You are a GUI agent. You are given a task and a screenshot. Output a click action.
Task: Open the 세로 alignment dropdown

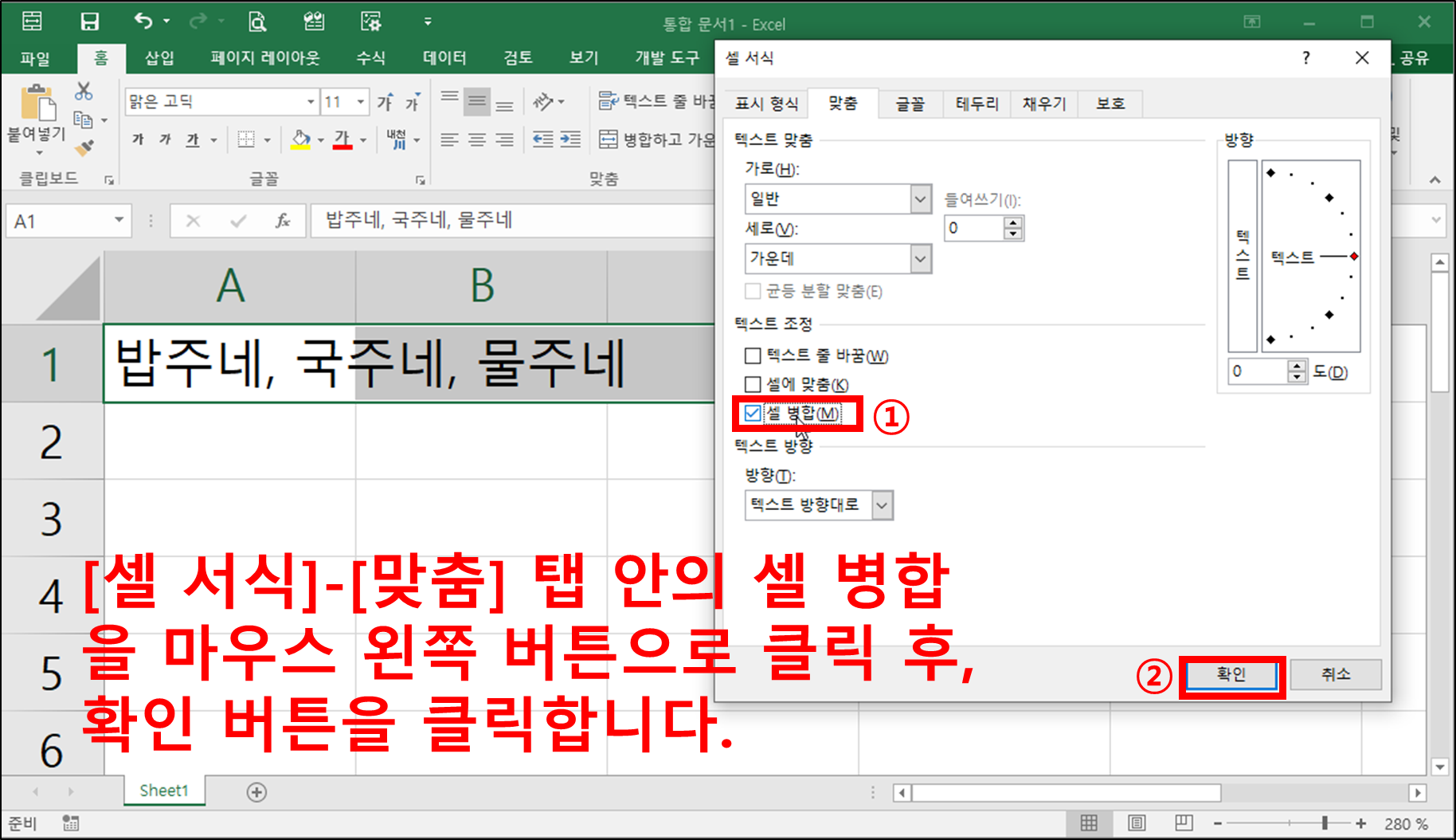tap(920, 258)
